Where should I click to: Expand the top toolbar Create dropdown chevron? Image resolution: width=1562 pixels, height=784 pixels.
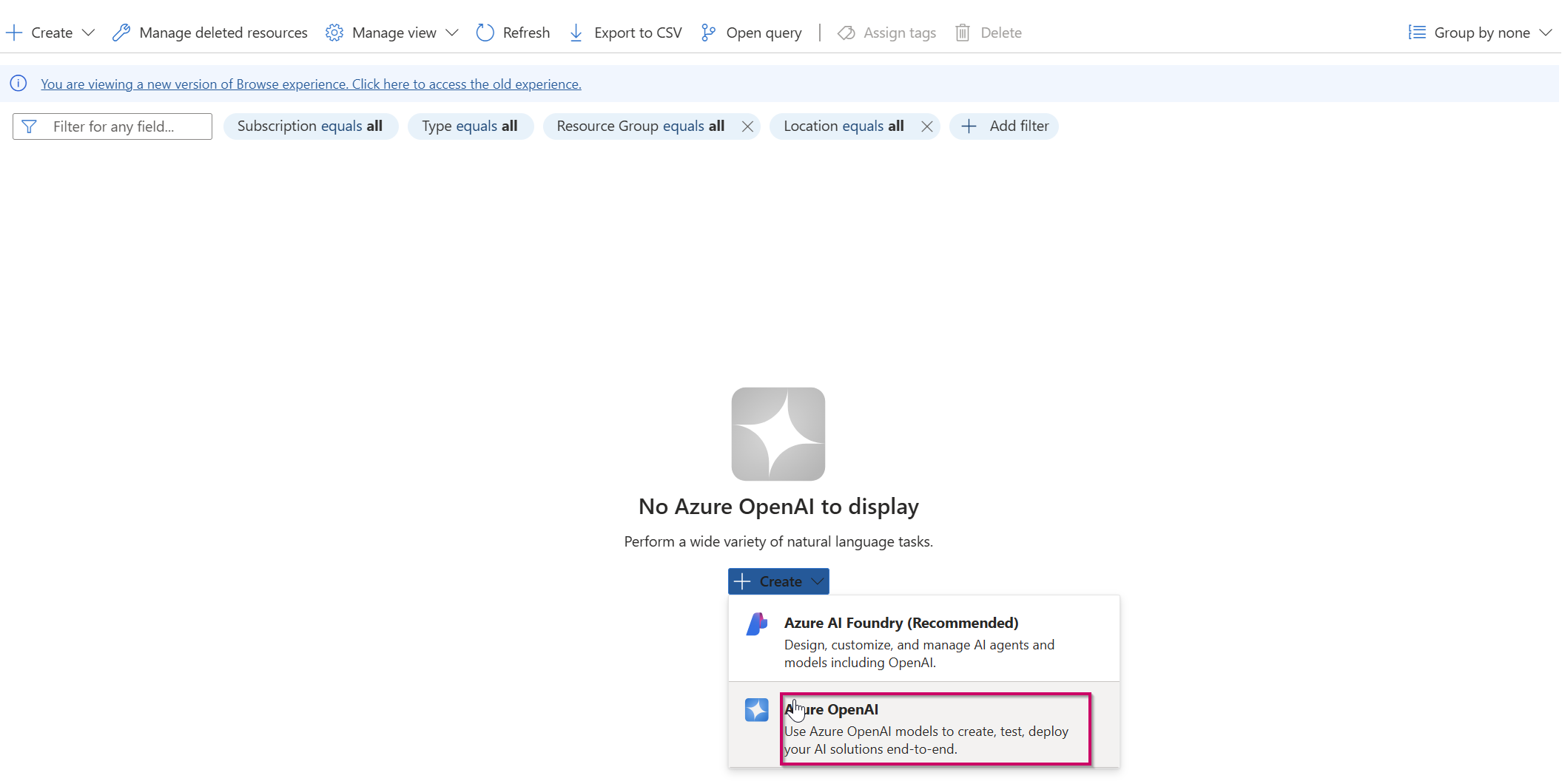point(88,33)
